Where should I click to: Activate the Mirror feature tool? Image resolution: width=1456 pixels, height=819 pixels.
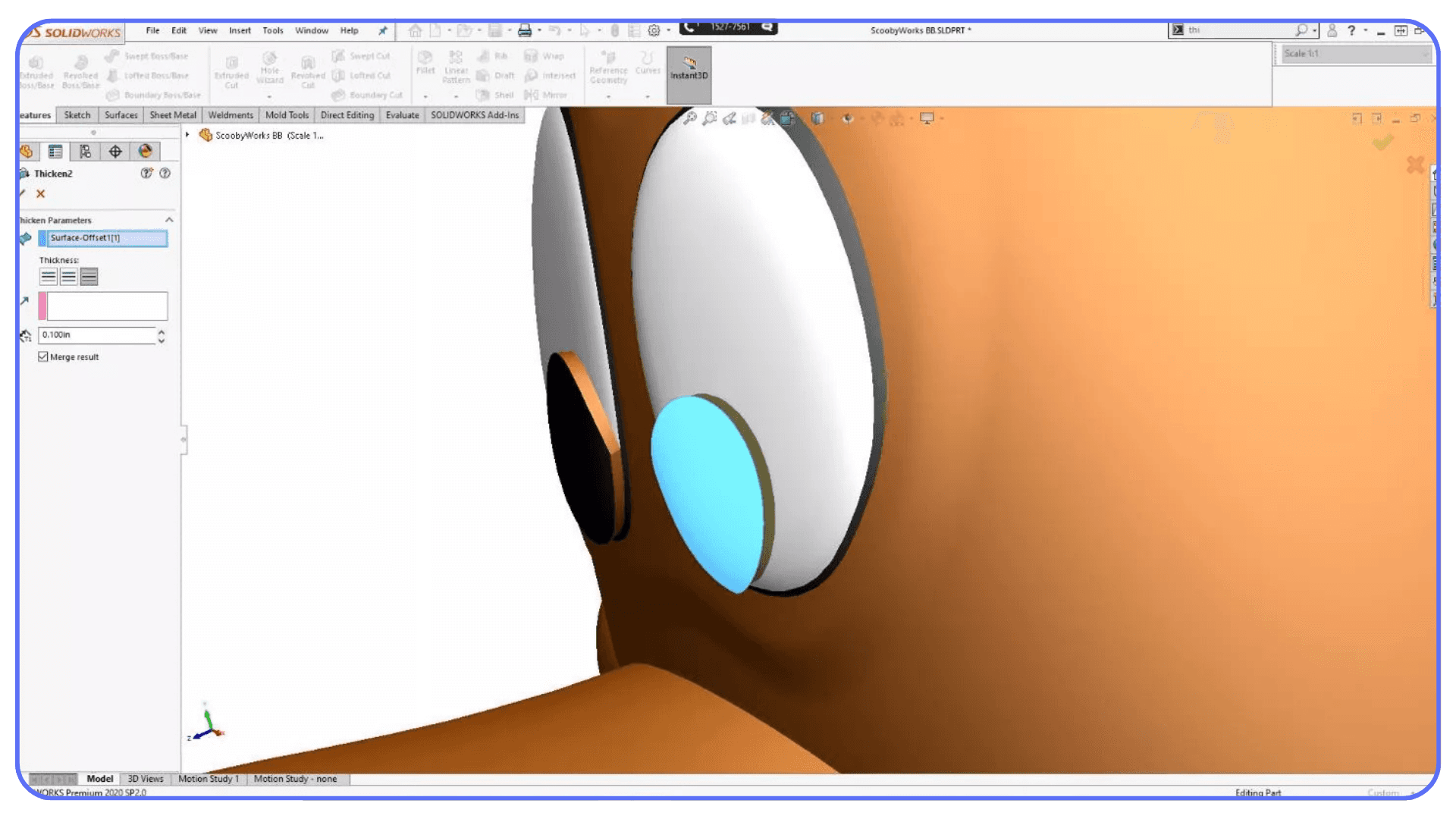point(548,95)
